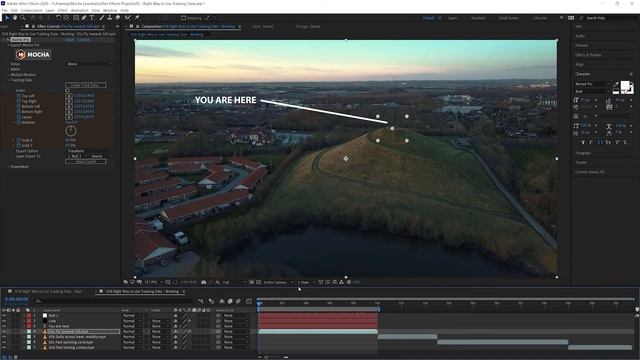Open the Export Option dropdown

(x=89, y=151)
